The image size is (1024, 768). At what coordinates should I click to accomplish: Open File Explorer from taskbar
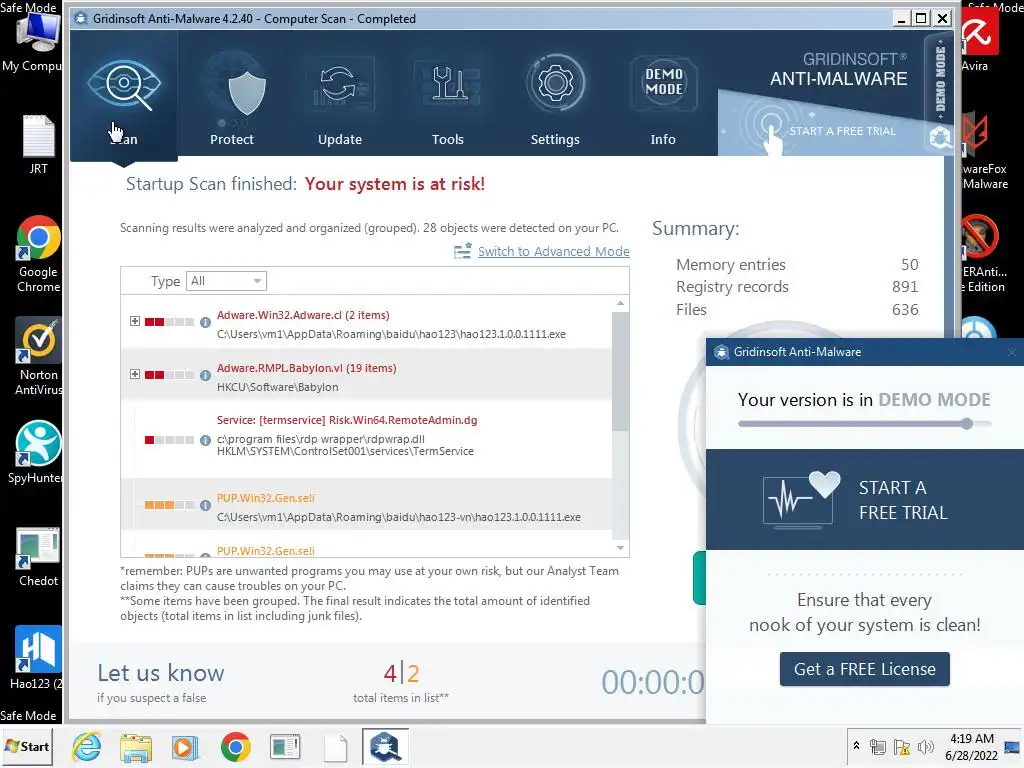(136, 747)
